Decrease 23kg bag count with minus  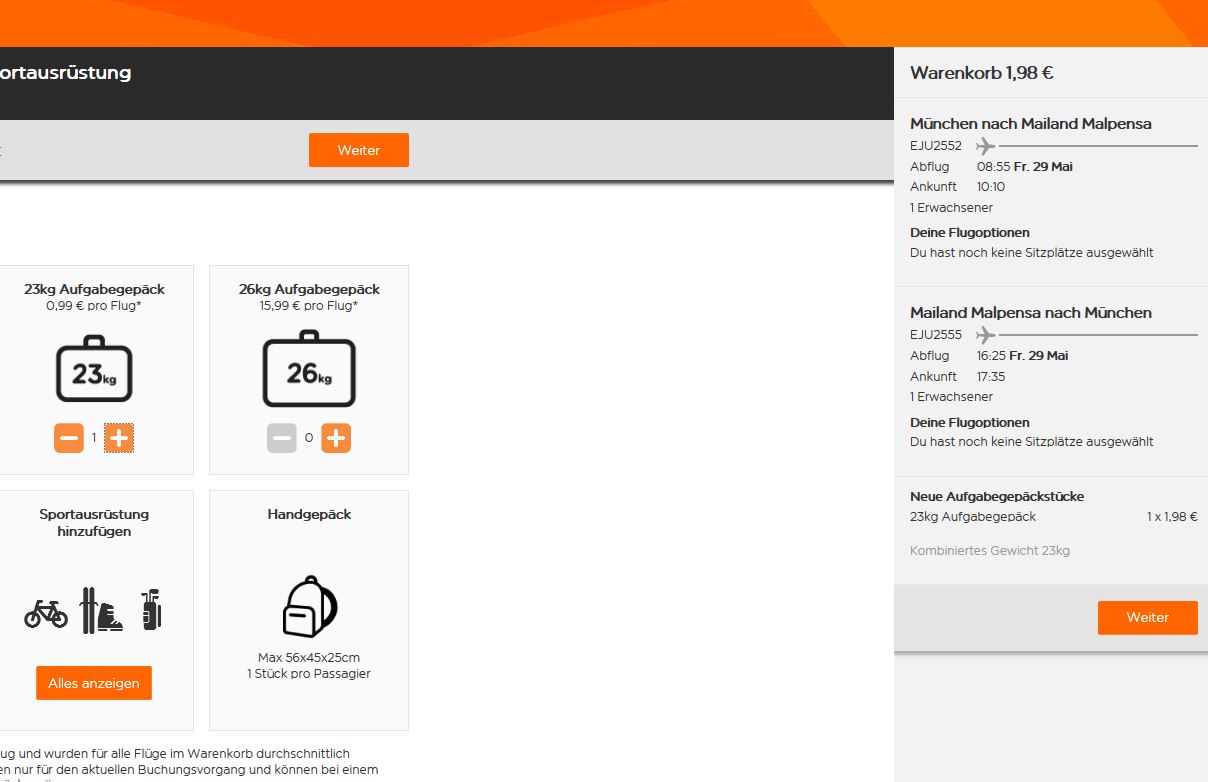69,438
